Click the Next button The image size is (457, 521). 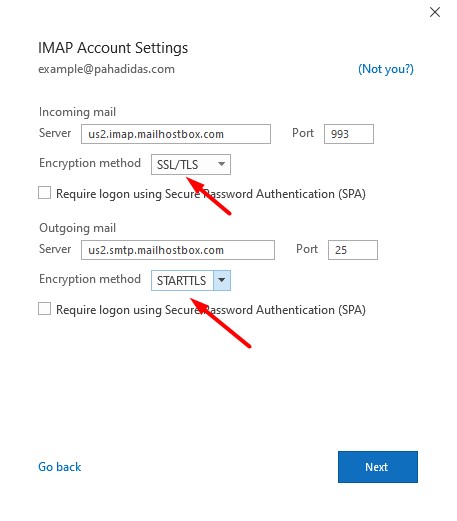(378, 467)
